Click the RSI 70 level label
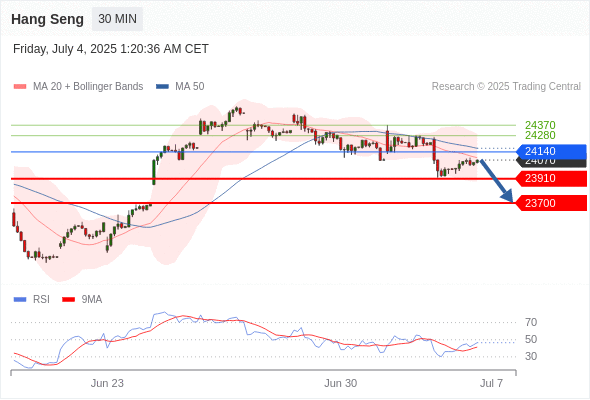590x400 pixels. coord(531,322)
